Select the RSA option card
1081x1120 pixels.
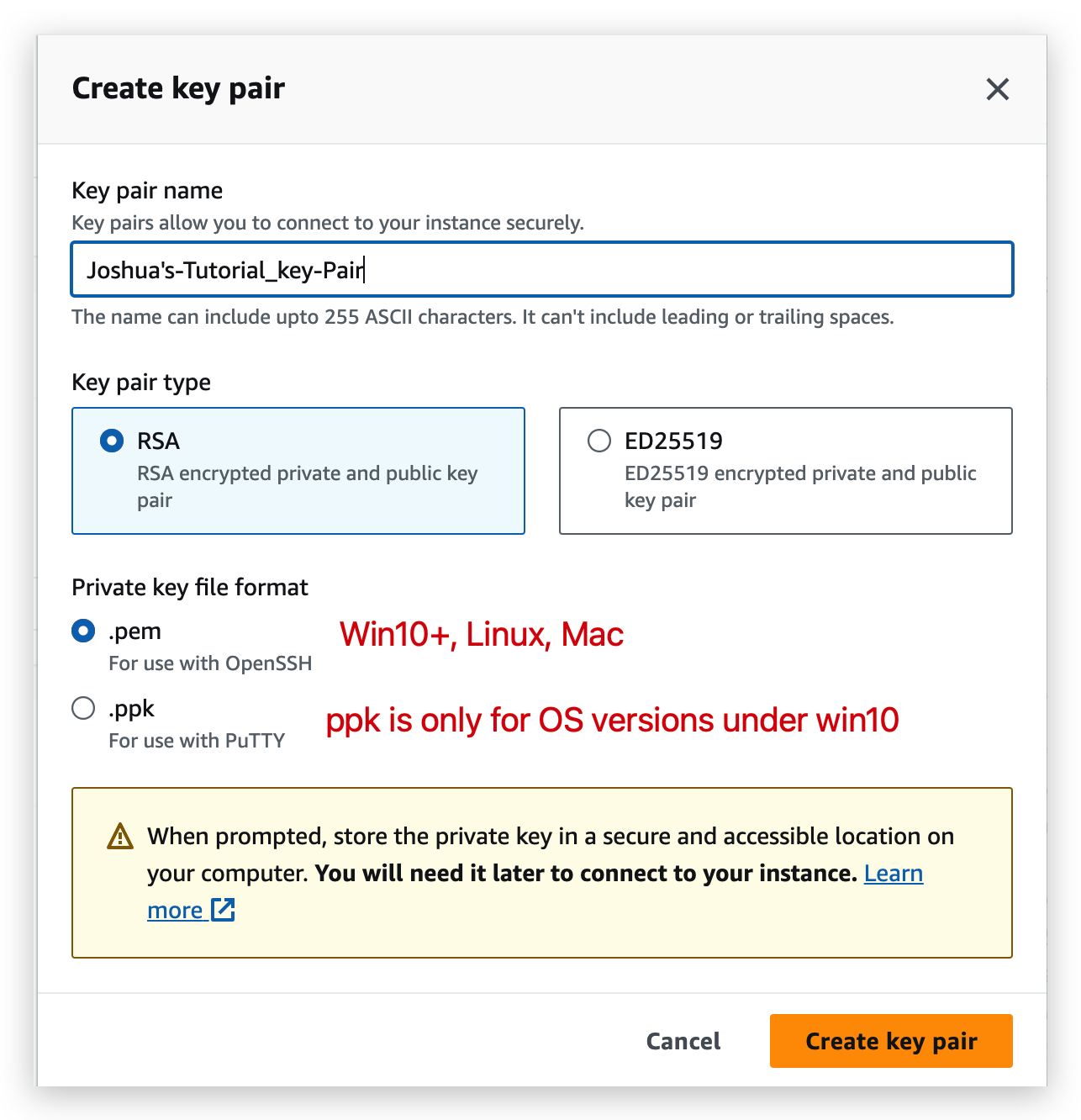pyautogui.click(x=298, y=471)
